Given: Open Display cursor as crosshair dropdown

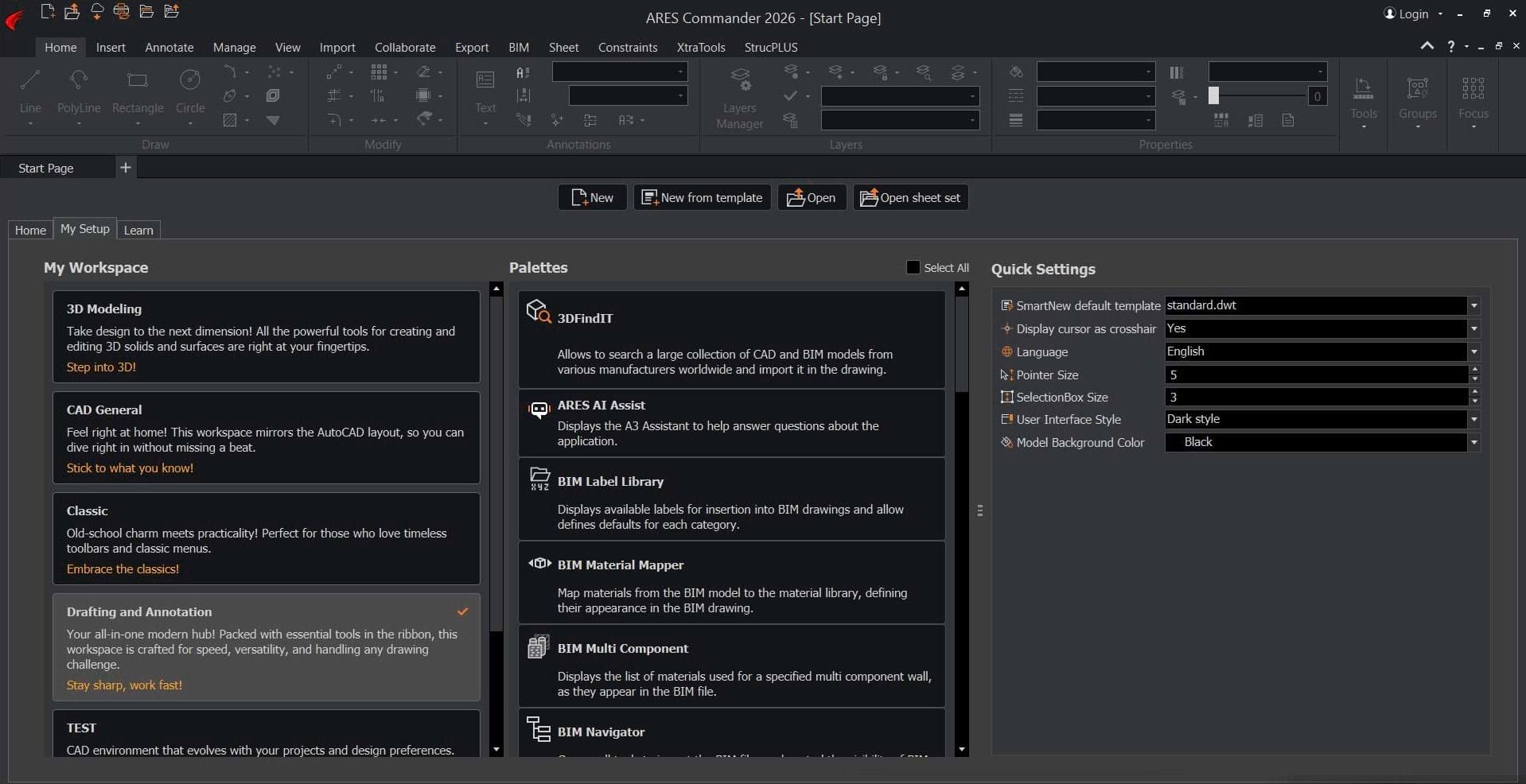Looking at the screenshot, I should pyautogui.click(x=1473, y=328).
